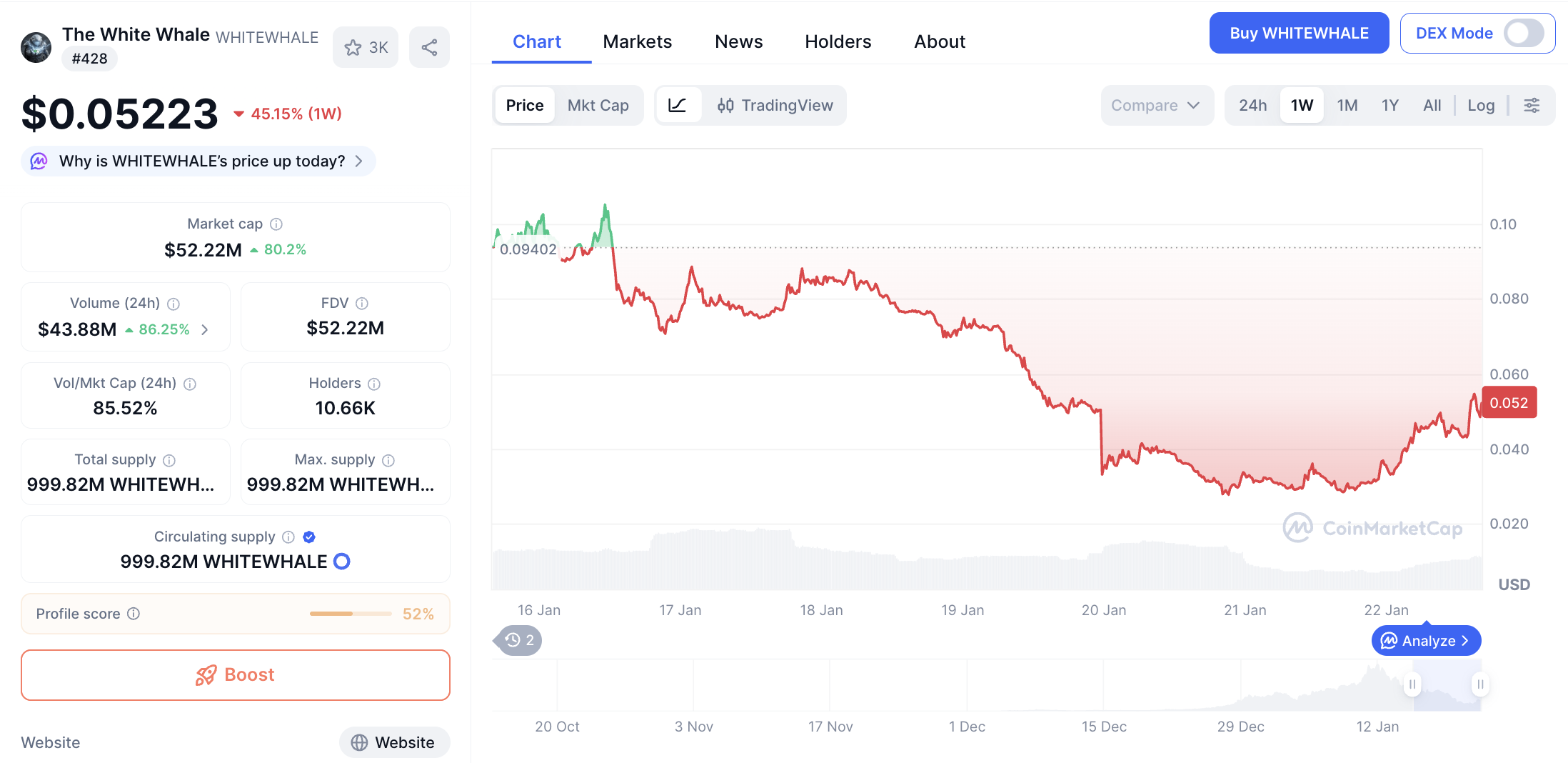Switch to the Holders tab
Screen dimensions: 1568x763
(x=838, y=42)
